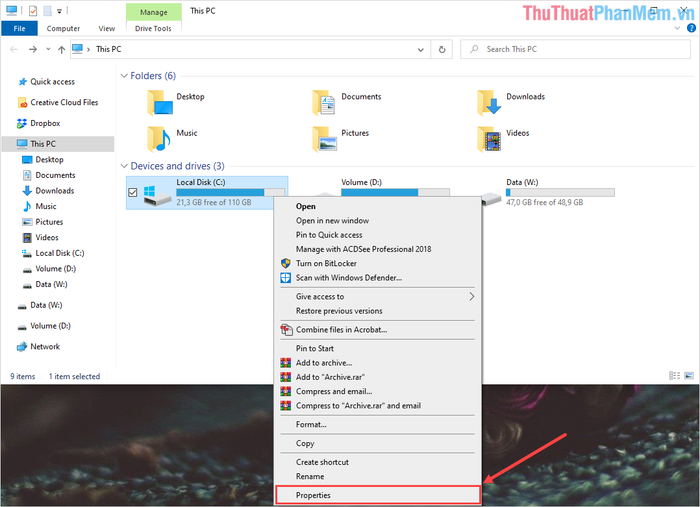This screenshot has height=507, width=700.
Task: Open the Computer ribbon tab
Action: [x=63, y=28]
